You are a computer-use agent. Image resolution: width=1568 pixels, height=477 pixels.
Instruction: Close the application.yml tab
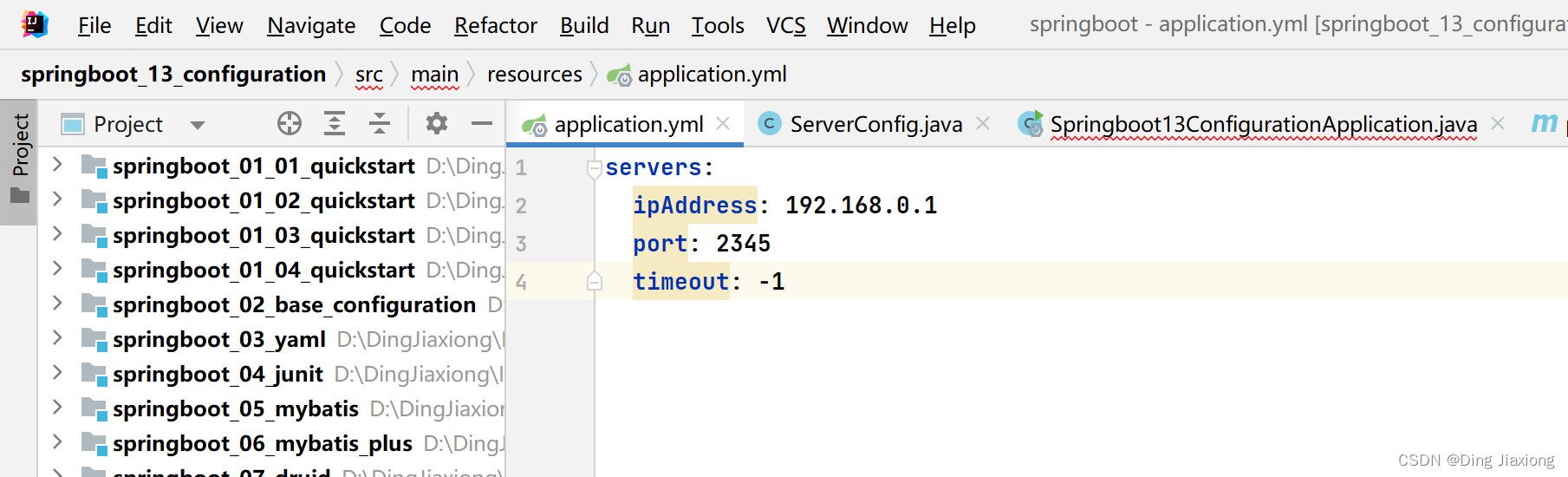[x=723, y=124]
